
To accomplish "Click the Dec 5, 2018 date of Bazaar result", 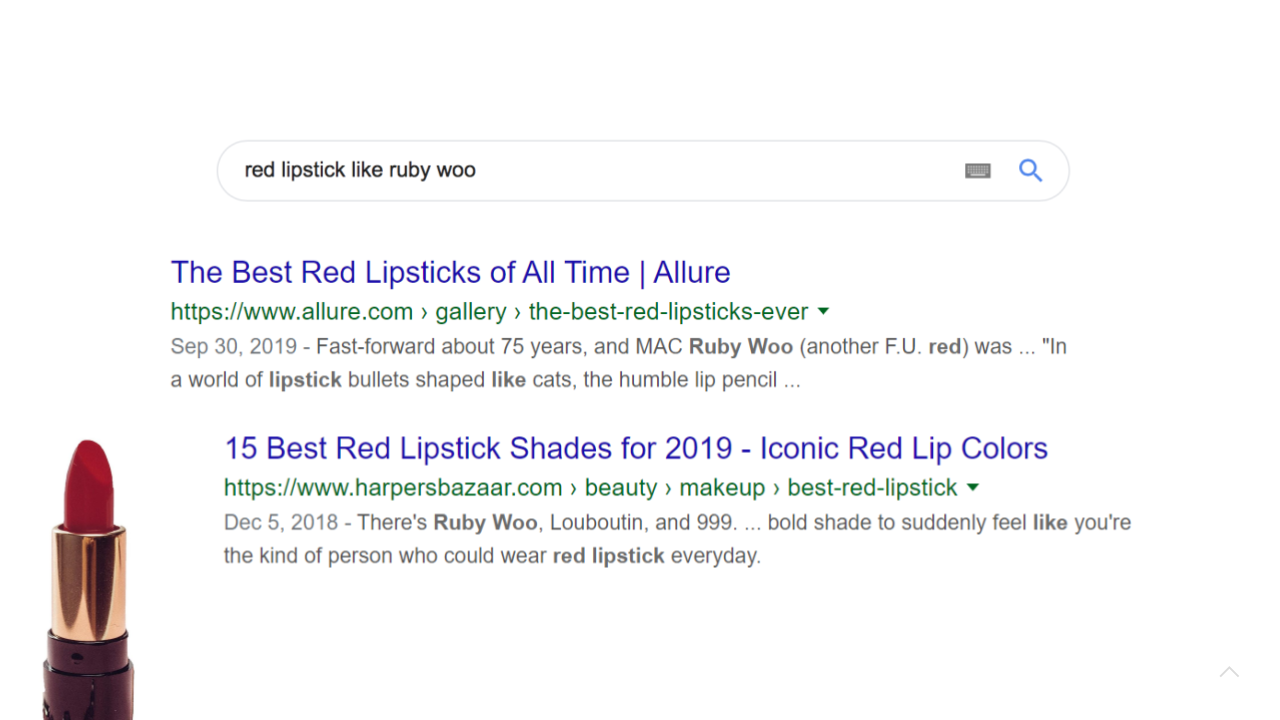I will pyautogui.click(x=281, y=523).
